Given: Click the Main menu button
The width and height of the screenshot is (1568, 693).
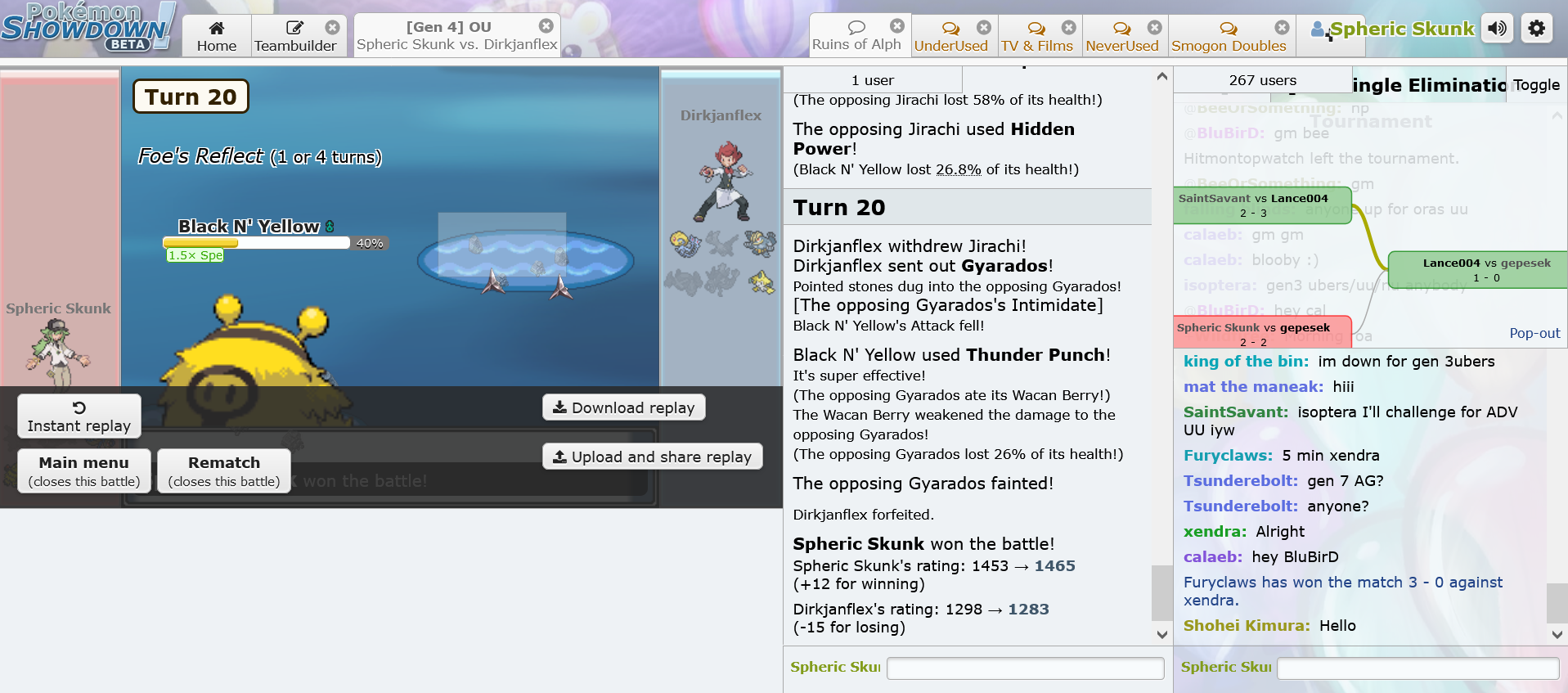Looking at the screenshot, I should click(x=84, y=470).
